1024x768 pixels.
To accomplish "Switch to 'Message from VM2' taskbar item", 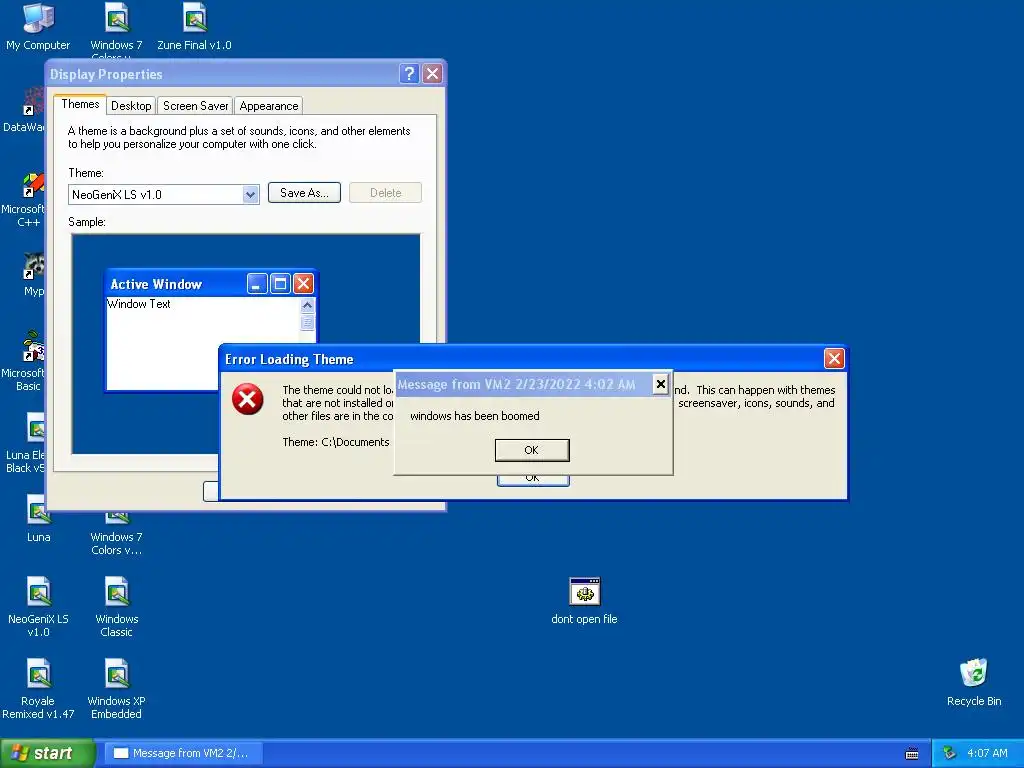I will (185, 753).
